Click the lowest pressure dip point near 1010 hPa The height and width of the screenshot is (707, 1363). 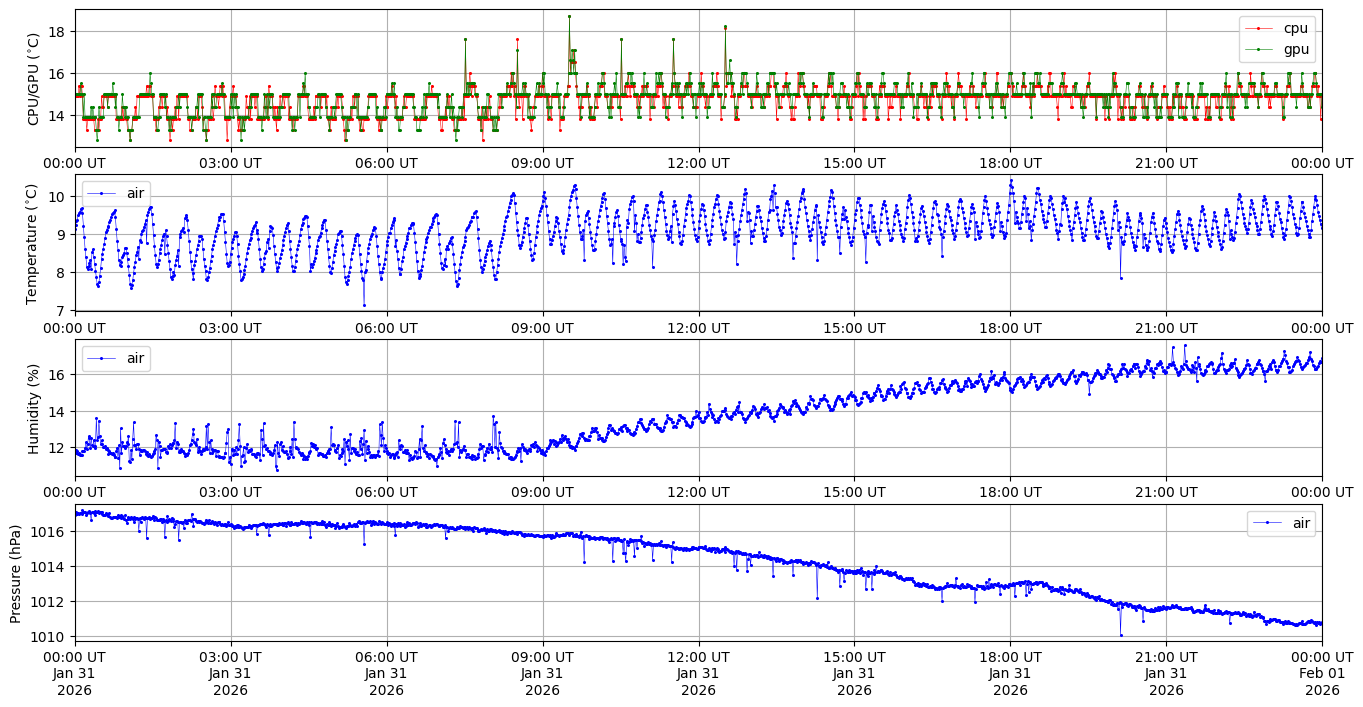tap(1120, 635)
